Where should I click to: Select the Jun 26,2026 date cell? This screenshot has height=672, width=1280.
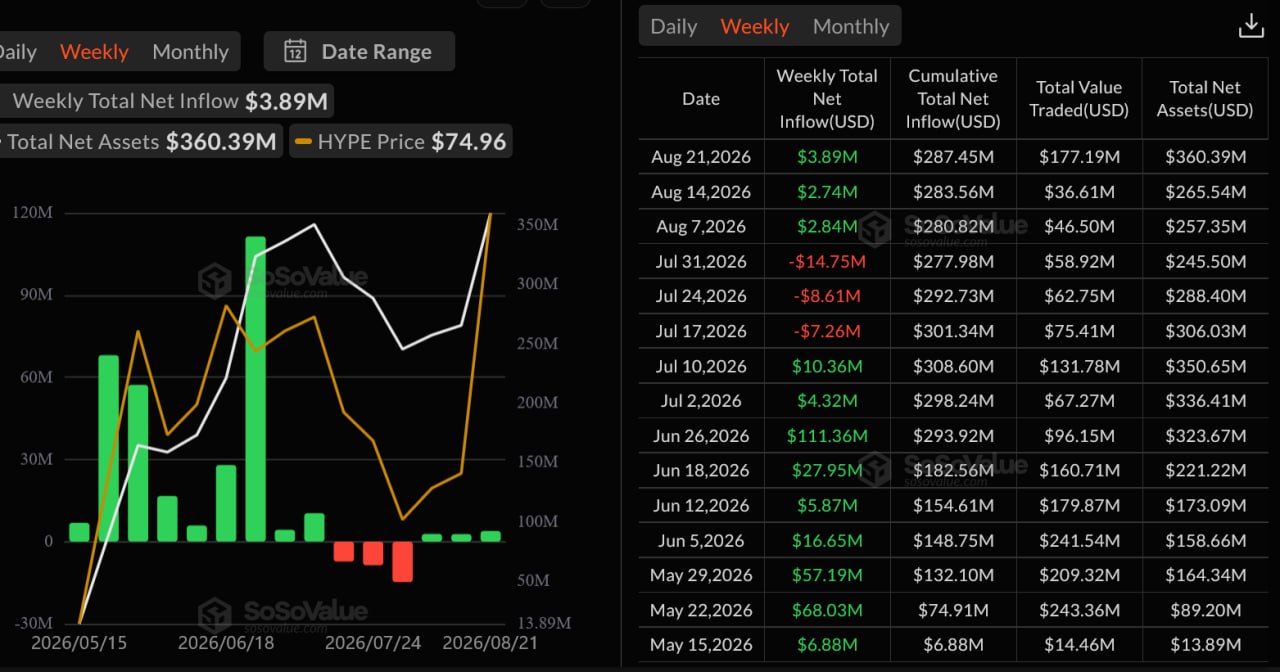pos(701,436)
